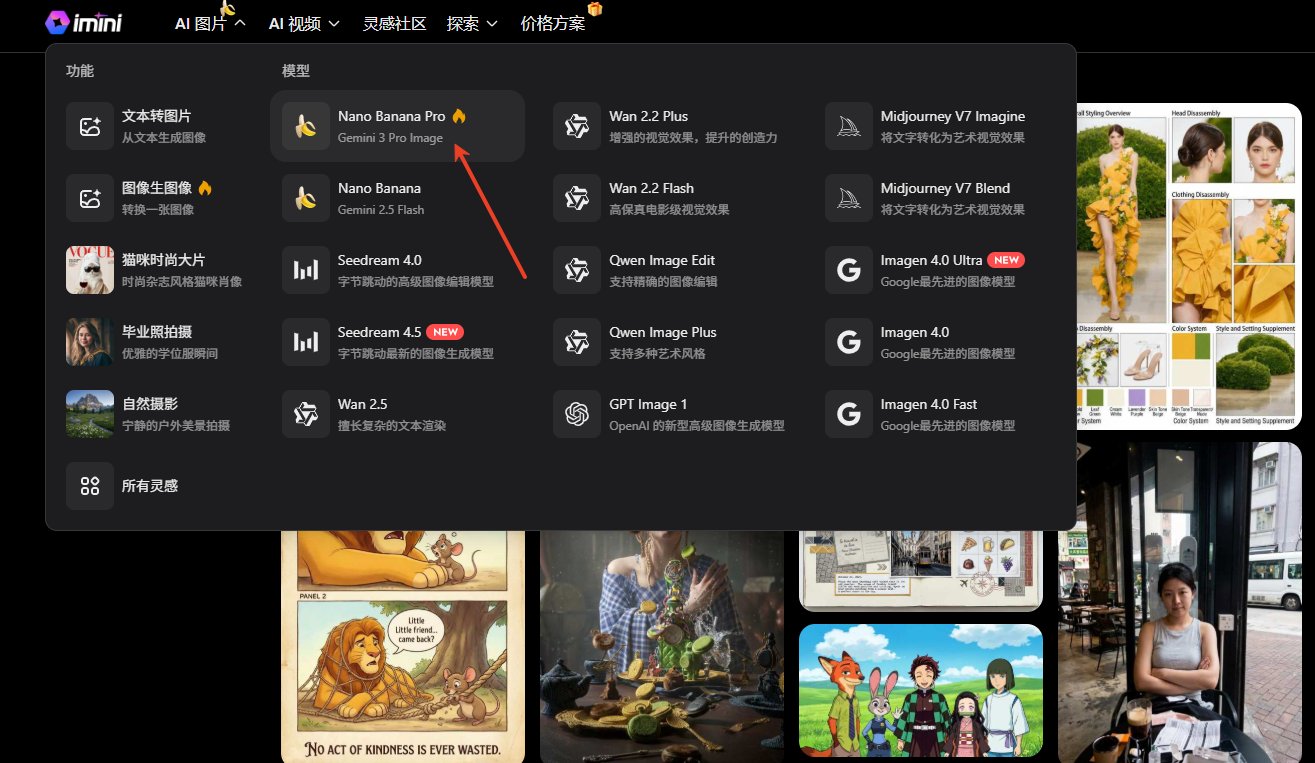This screenshot has height=763, width=1315.
Task: Select the Nano Banana Pro banana icon
Action: click(305, 126)
